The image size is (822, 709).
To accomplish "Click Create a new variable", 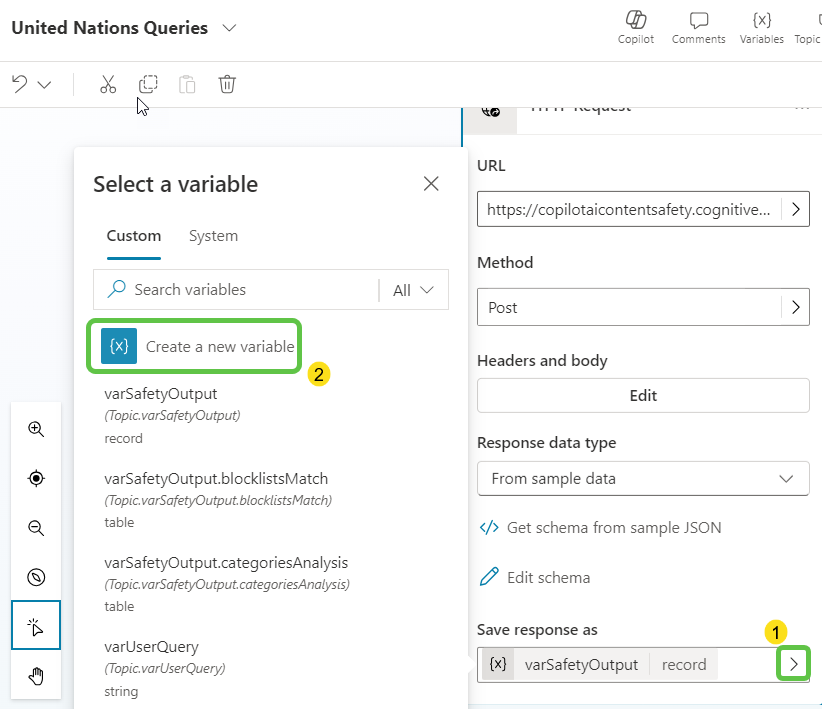I will (x=194, y=345).
